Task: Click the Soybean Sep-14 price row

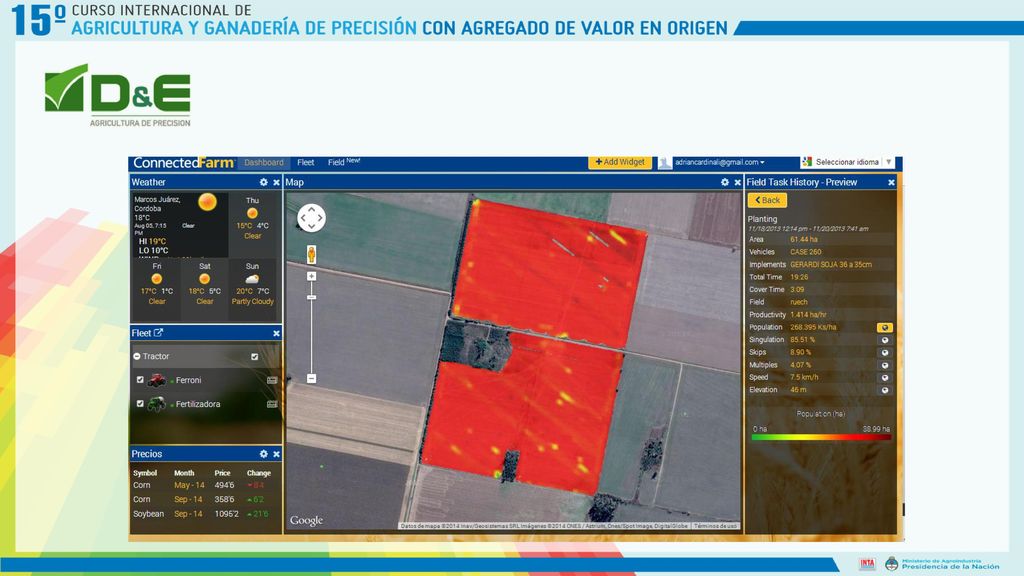Action: click(x=202, y=514)
